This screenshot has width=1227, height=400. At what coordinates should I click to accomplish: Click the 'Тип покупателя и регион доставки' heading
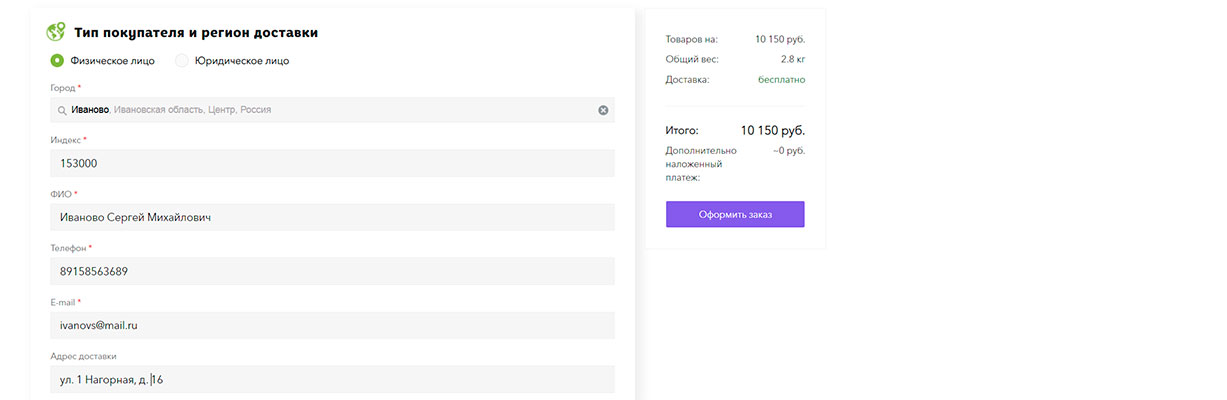pyautogui.click(x=196, y=33)
